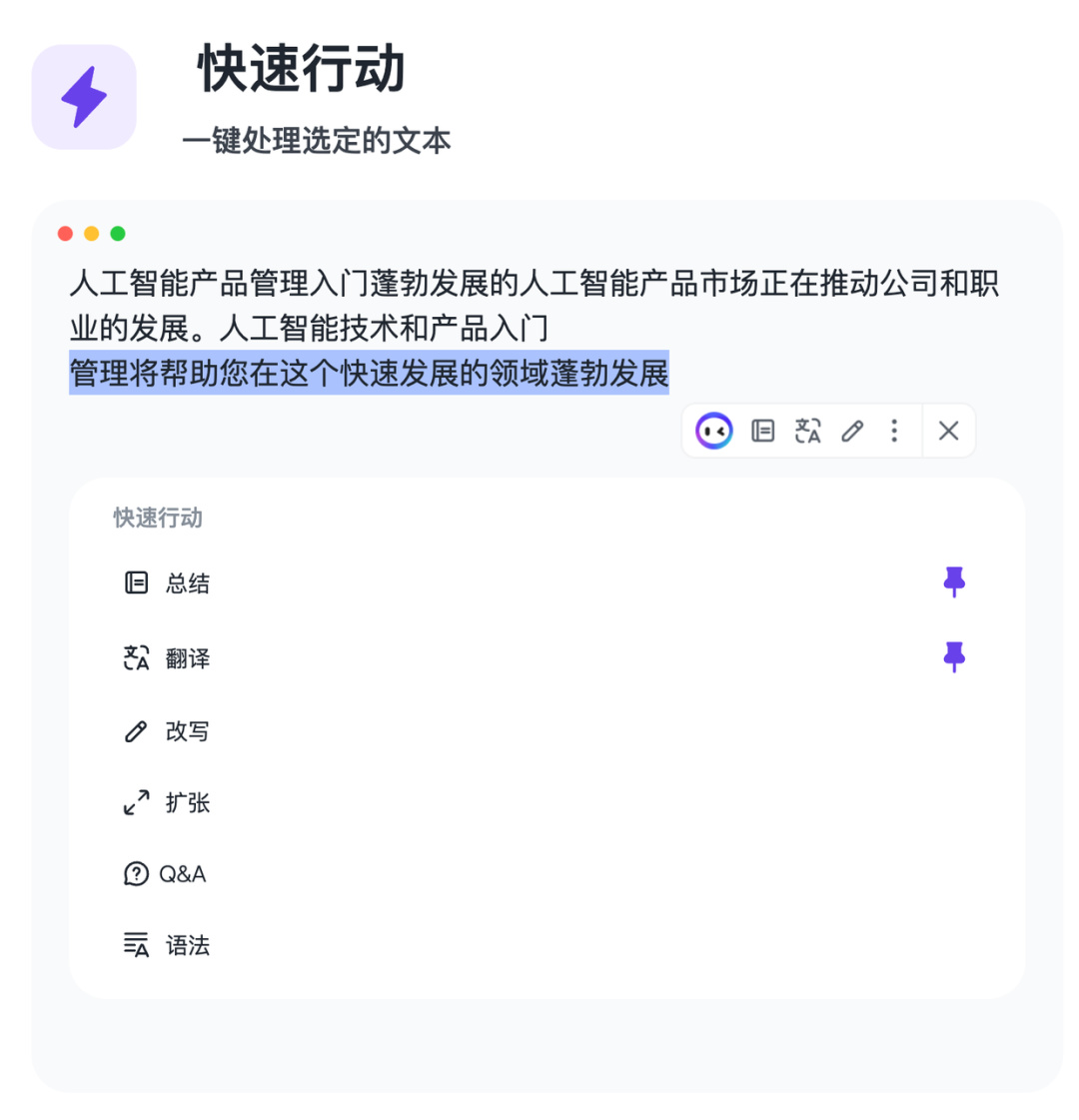Viewport: 1079px width, 1120px height.
Task: Unpin the 翻译 action
Action: [954, 657]
